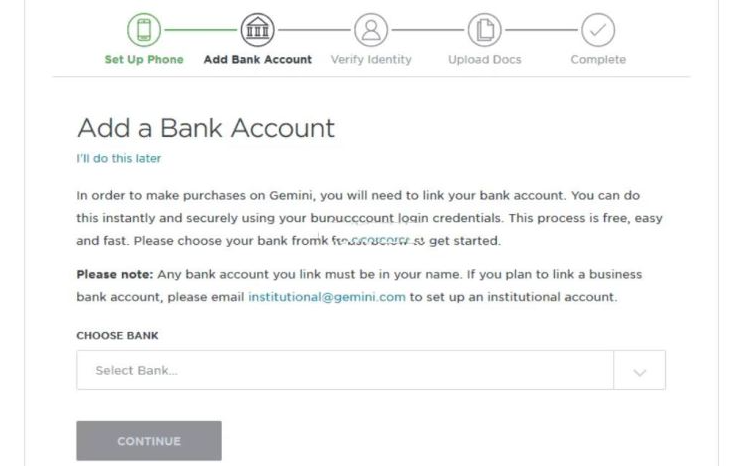Open the Select Bank combo box
Screen dimensions: 746x466
pyautogui.click(x=371, y=370)
